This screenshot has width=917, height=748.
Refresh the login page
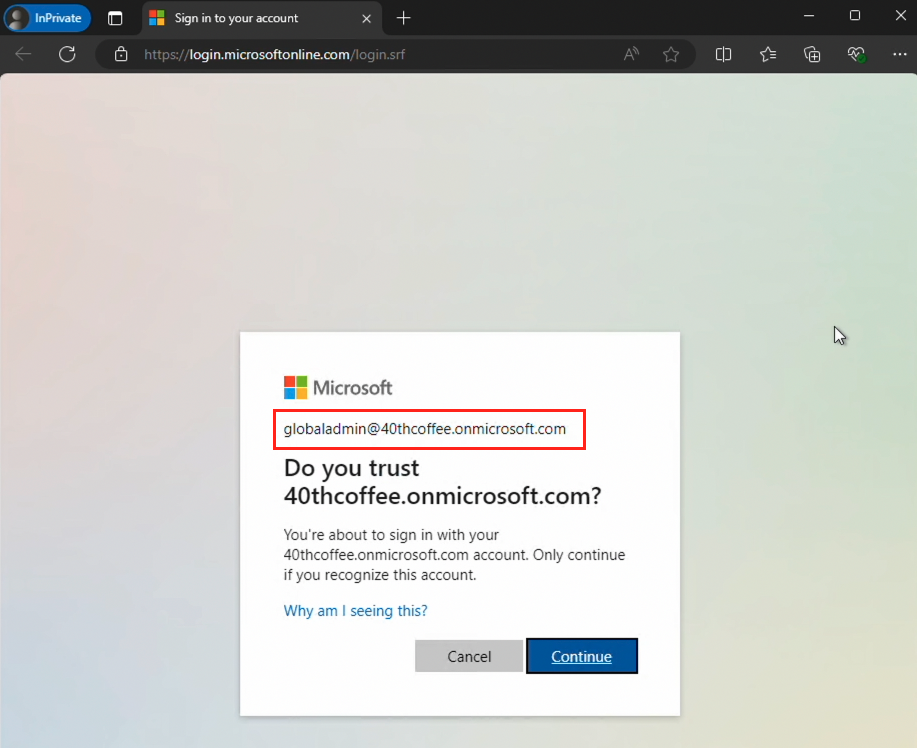coord(67,54)
